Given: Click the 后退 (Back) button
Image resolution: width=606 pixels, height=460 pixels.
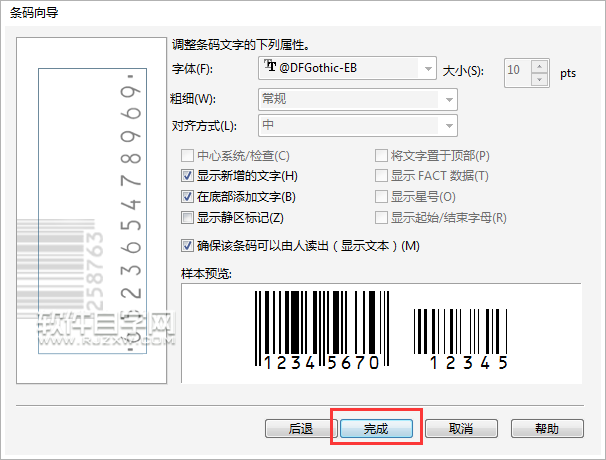Looking at the screenshot, I should 301,428.
